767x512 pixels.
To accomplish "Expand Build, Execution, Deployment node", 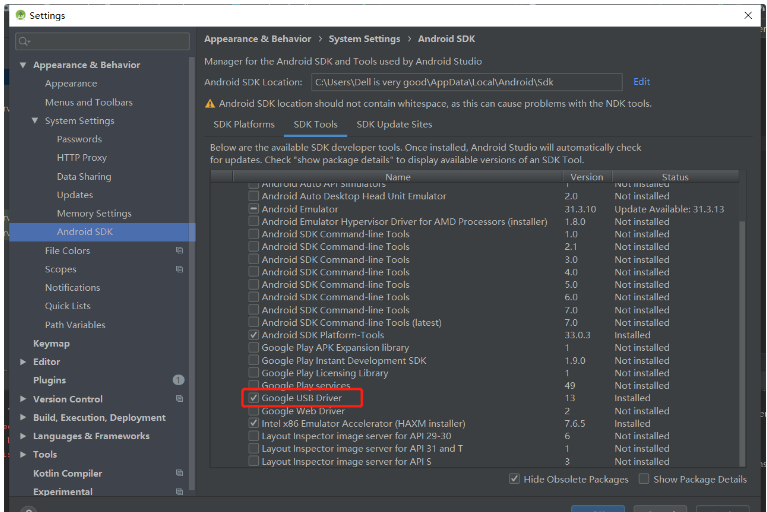I will click(23, 417).
